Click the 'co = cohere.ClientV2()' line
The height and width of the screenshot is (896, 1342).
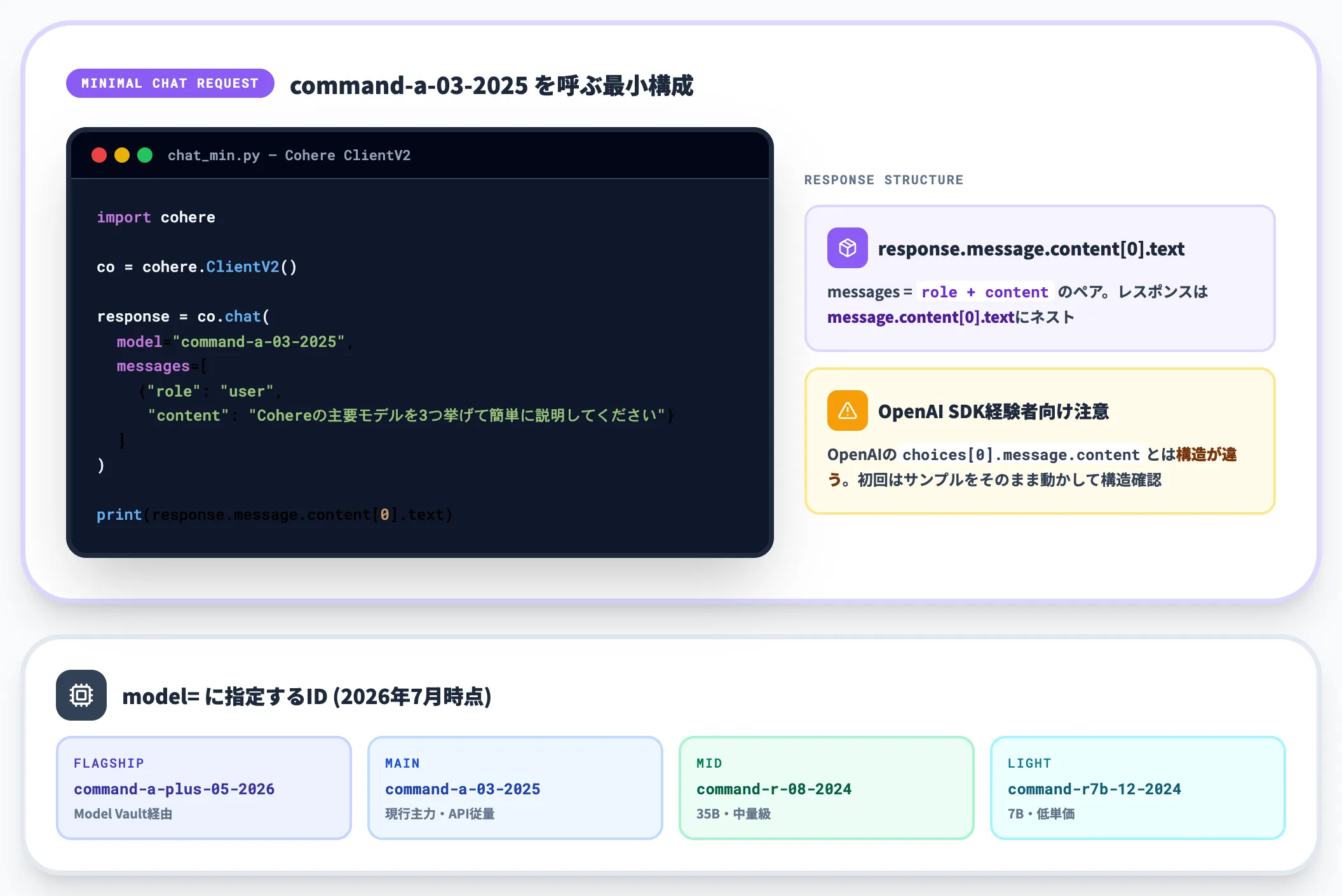pyautogui.click(x=197, y=267)
